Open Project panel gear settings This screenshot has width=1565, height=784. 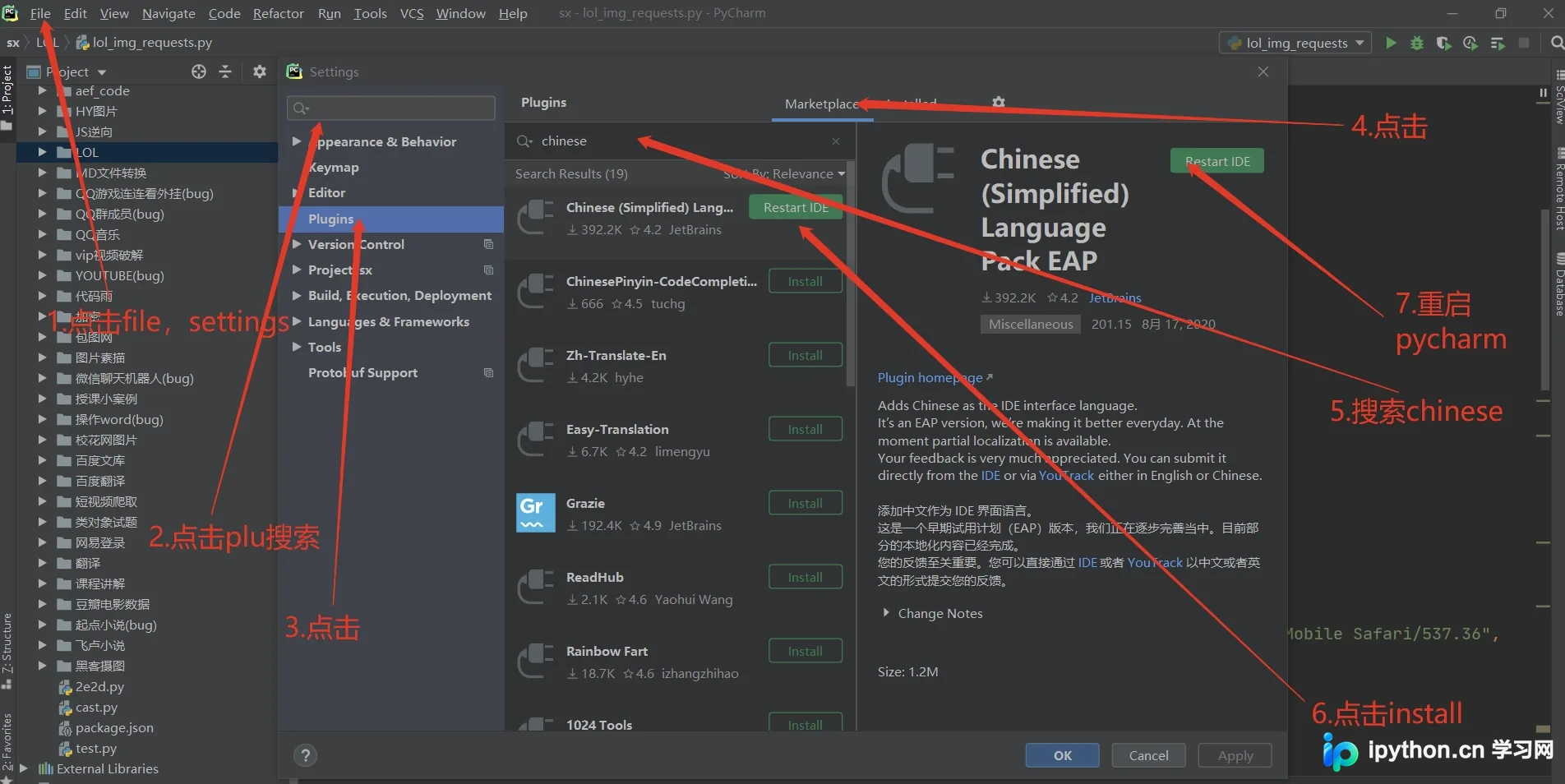click(260, 71)
